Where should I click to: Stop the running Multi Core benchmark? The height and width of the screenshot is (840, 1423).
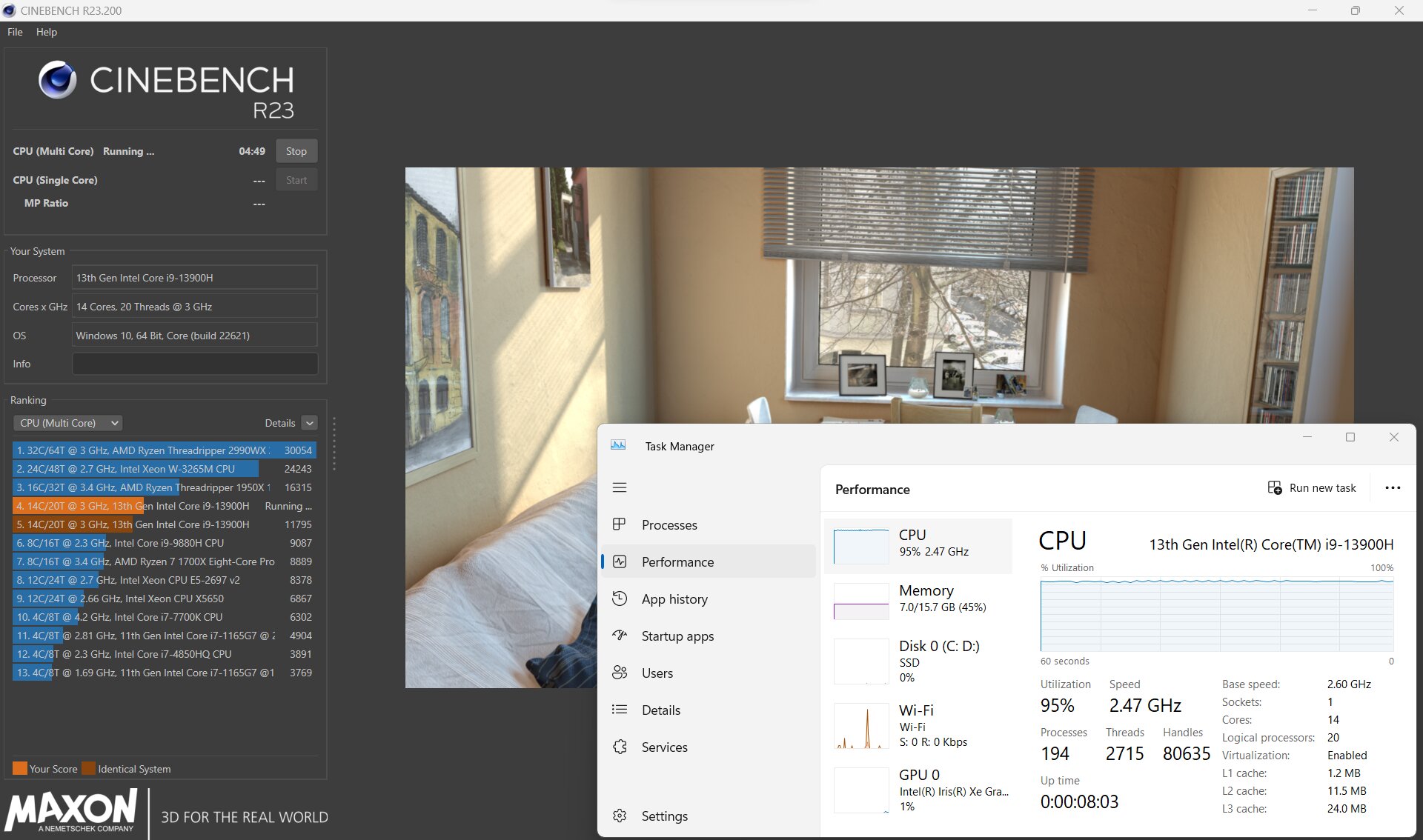[296, 151]
